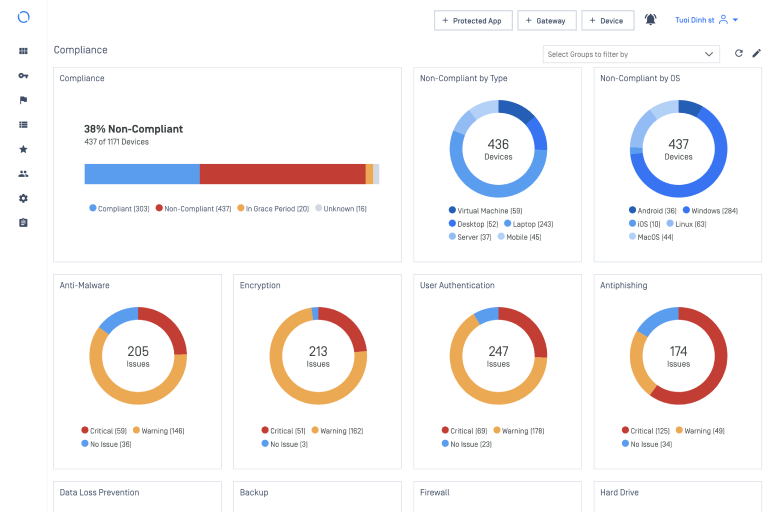Click the Add Gateway button

click(546, 20)
